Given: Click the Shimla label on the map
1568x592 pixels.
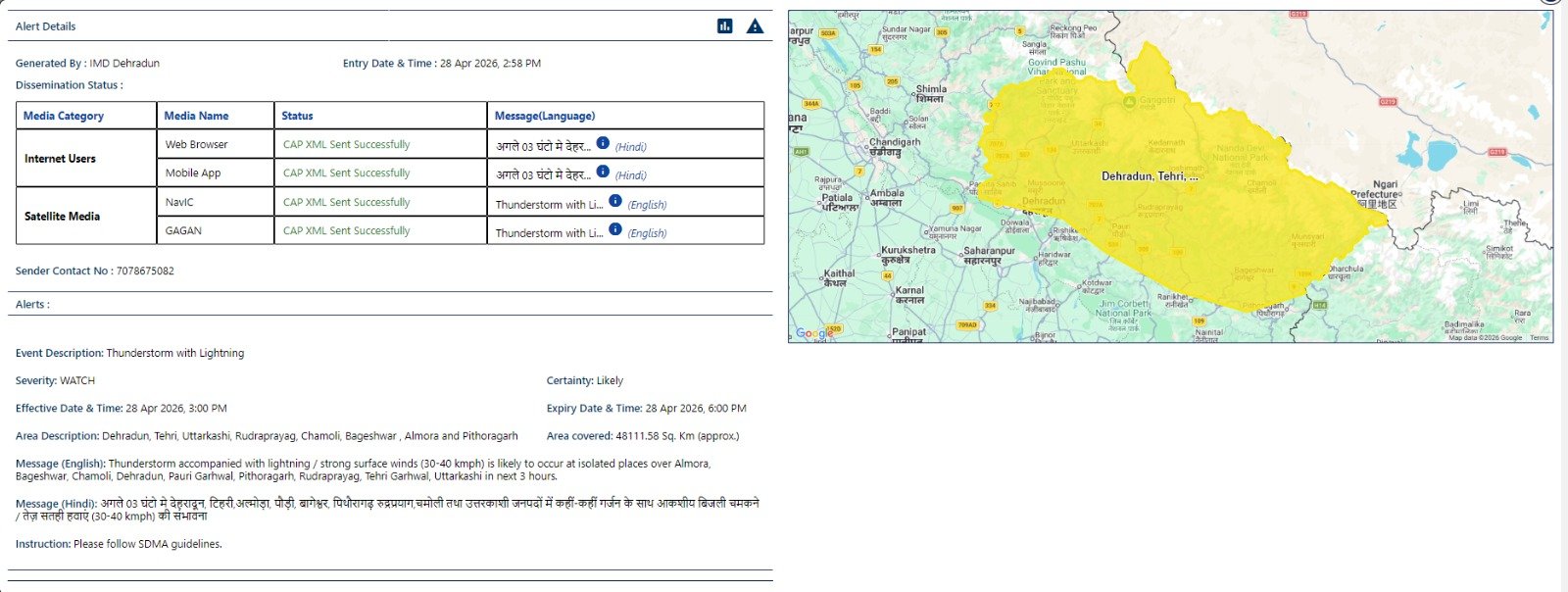Looking at the screenshot, I should click(930, 89).
